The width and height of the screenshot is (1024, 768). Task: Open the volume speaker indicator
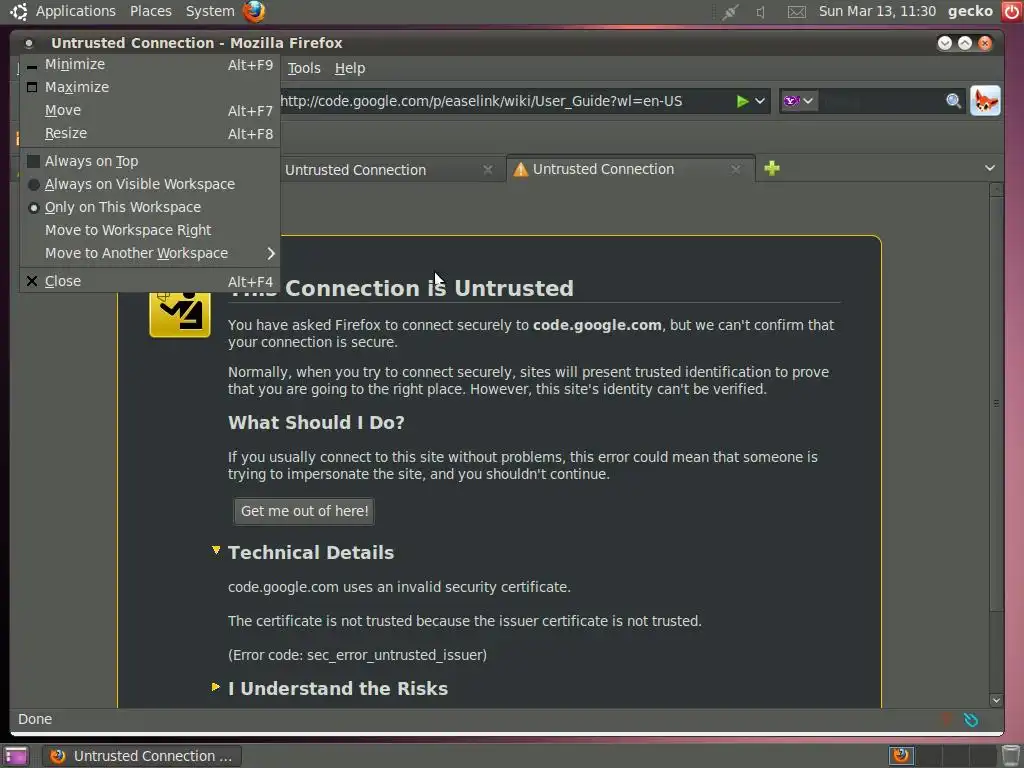point(761,12)
